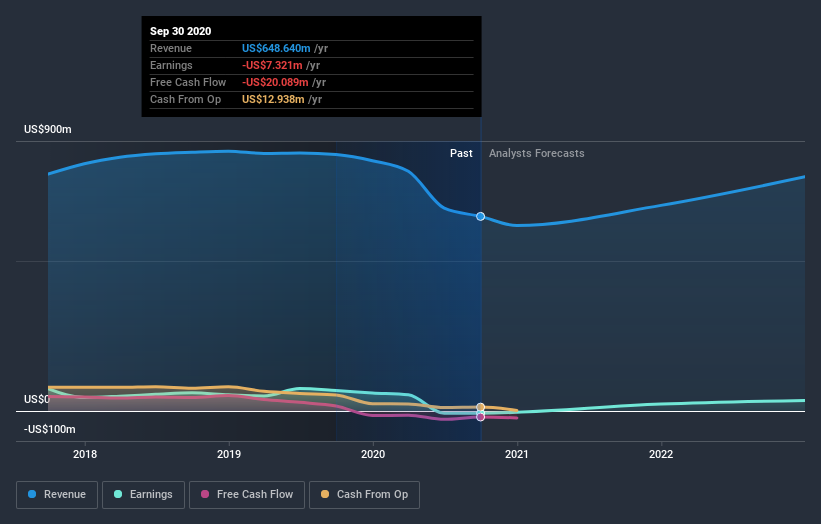The height and width of the screenshot is (524, 821).
Task: Click the orange Cash From Op data point
Action: 481,407
